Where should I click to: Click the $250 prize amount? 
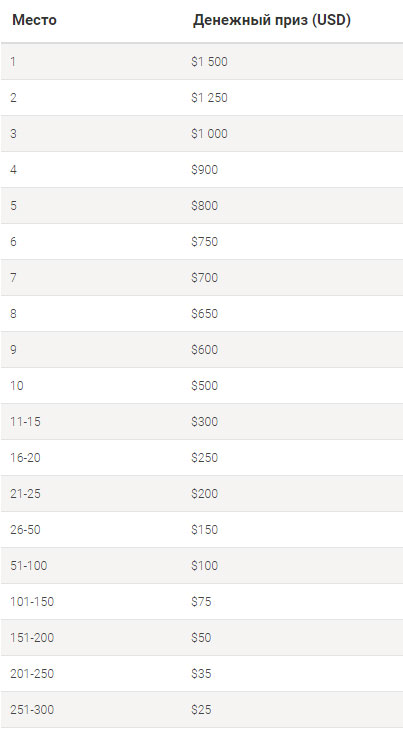pyautogui.click(x=205, y=458)
